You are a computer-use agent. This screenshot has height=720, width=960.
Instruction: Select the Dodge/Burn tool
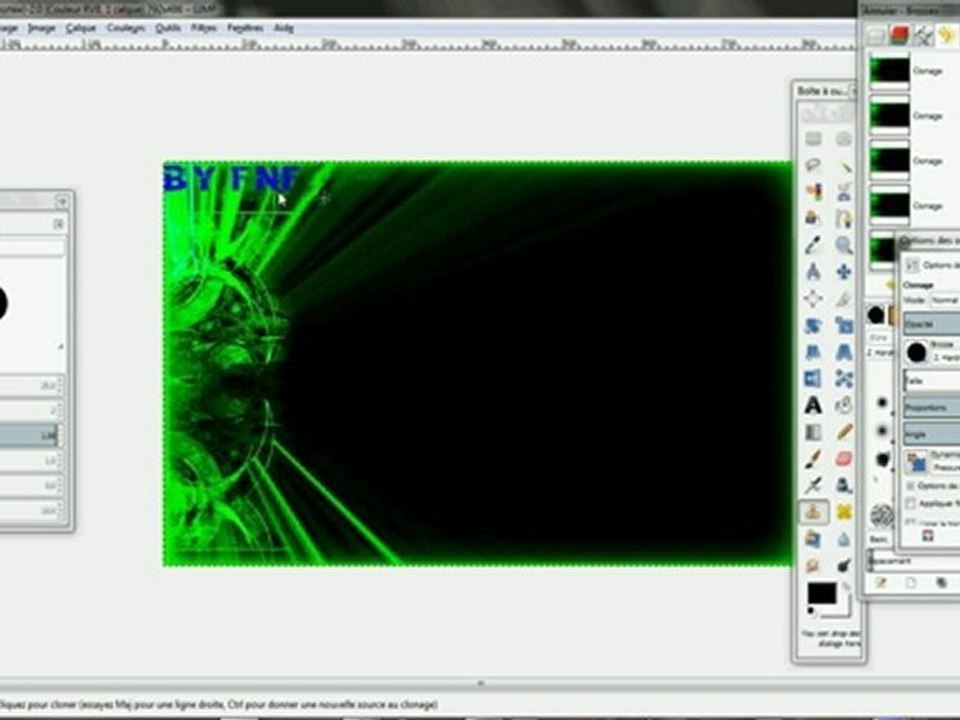(x=844, y=565)
